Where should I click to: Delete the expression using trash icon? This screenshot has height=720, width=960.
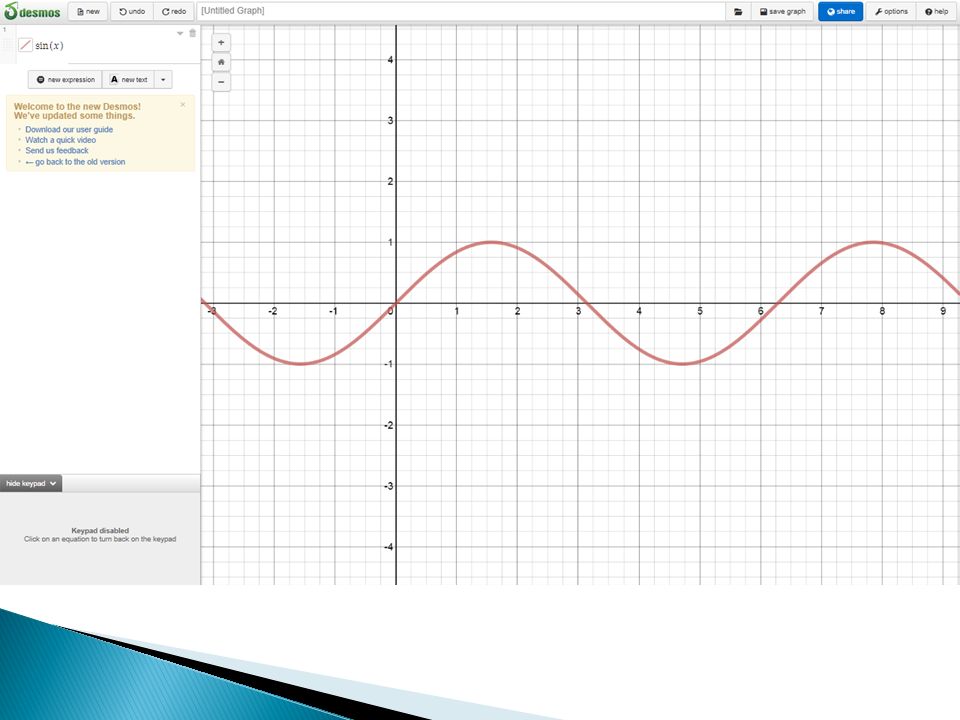(192, 33)
